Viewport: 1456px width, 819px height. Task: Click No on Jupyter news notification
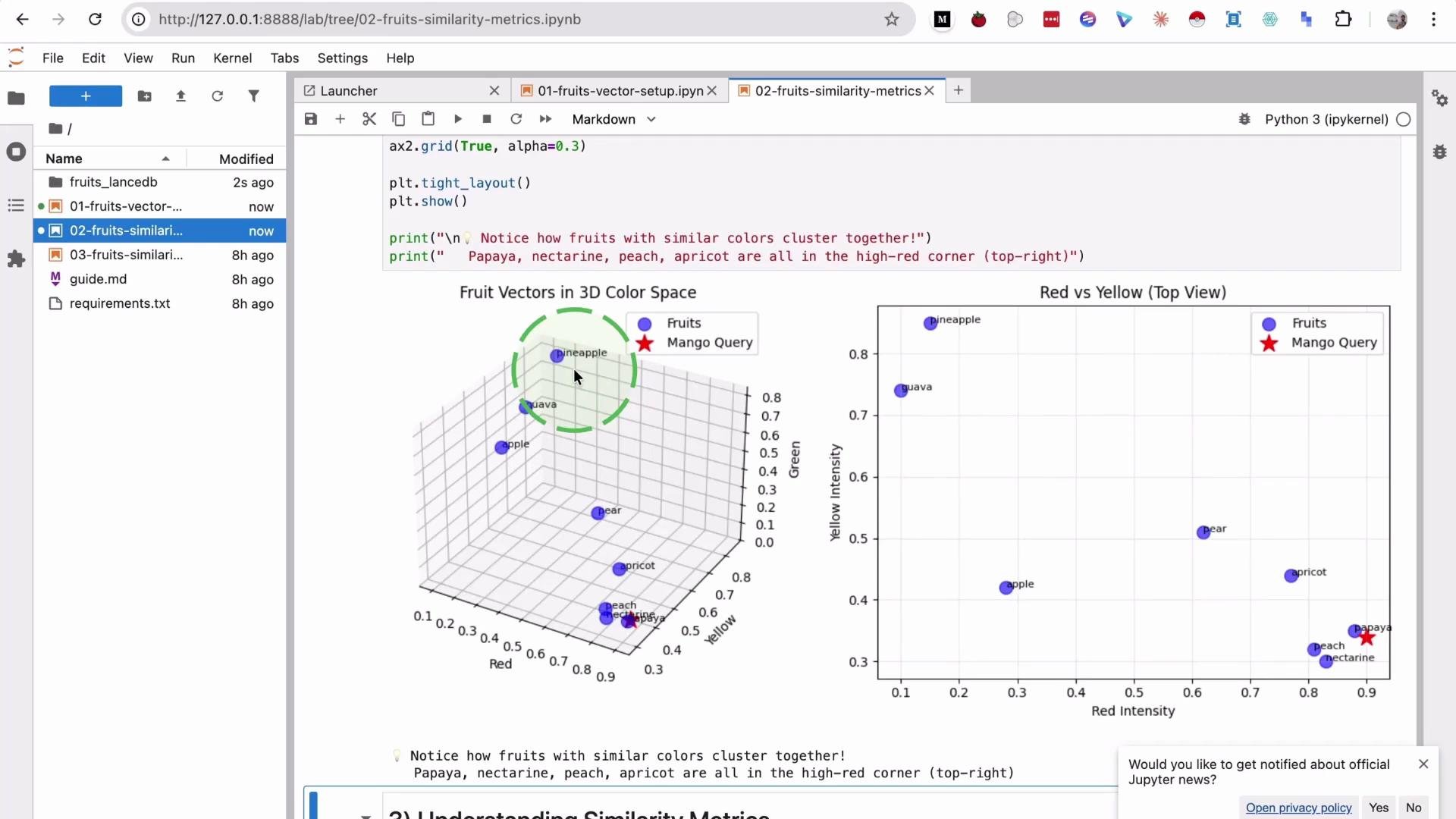(x=1414, y=808)
